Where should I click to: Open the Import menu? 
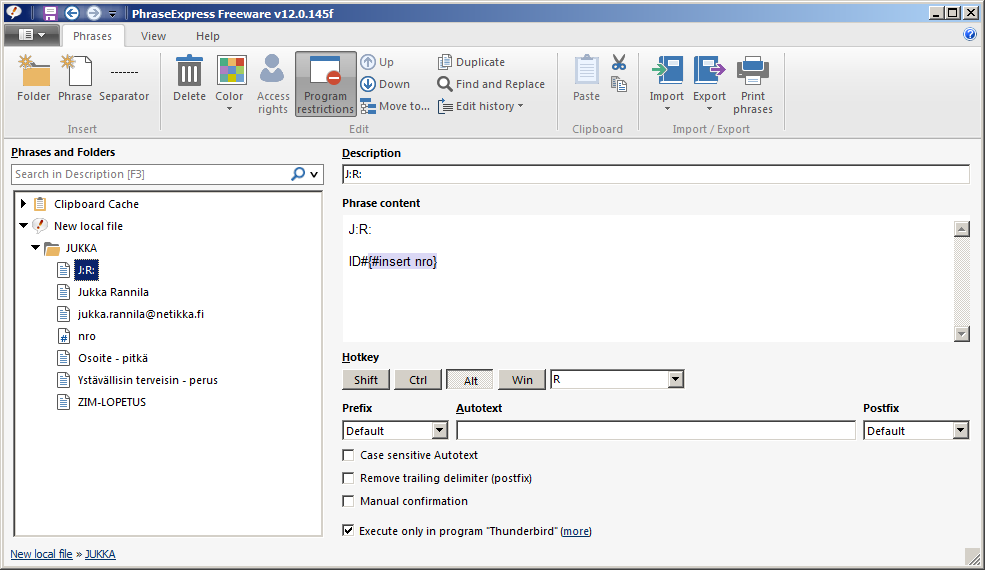click(x=667, y=84)
